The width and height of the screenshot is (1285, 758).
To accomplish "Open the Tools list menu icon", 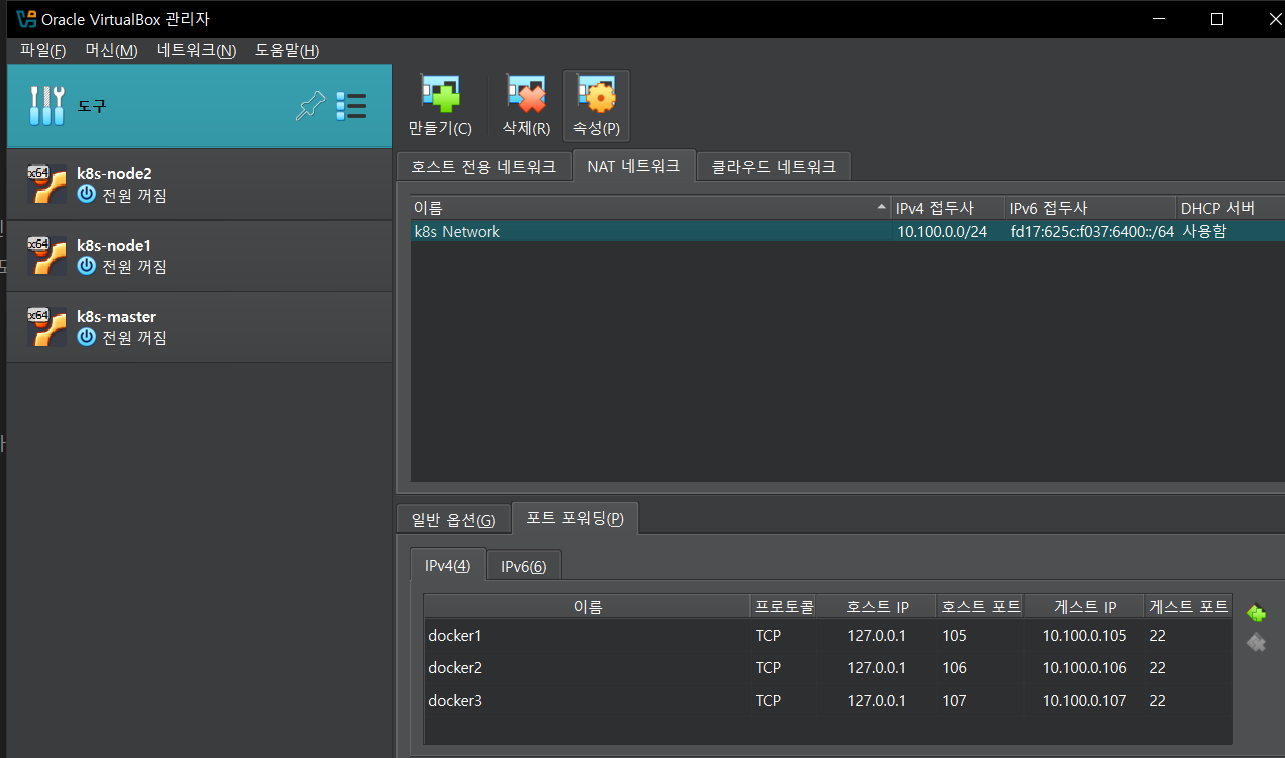I will 351,106.
